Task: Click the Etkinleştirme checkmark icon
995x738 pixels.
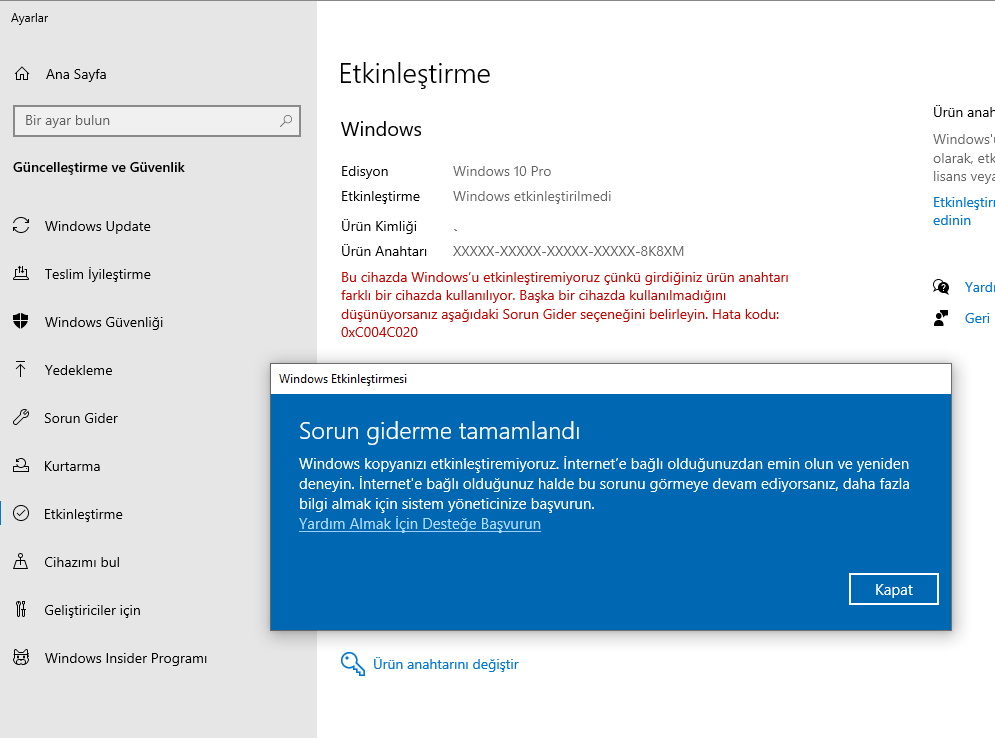Action: tap(21, 513)
